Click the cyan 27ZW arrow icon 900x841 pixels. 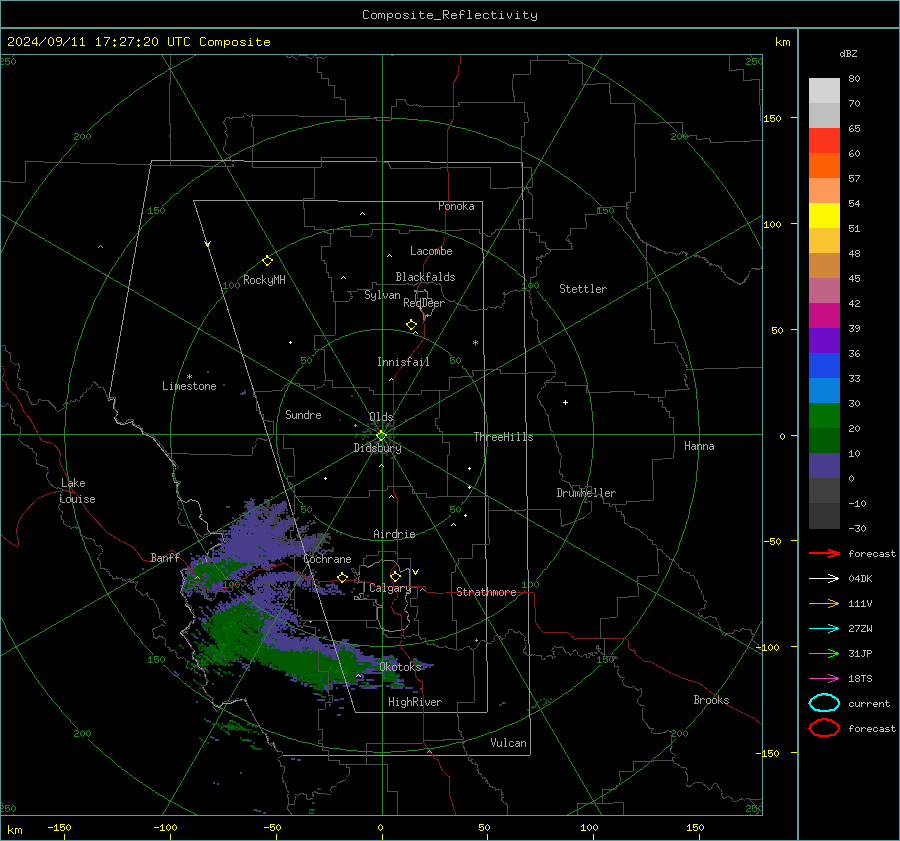(x=824, y=629)
